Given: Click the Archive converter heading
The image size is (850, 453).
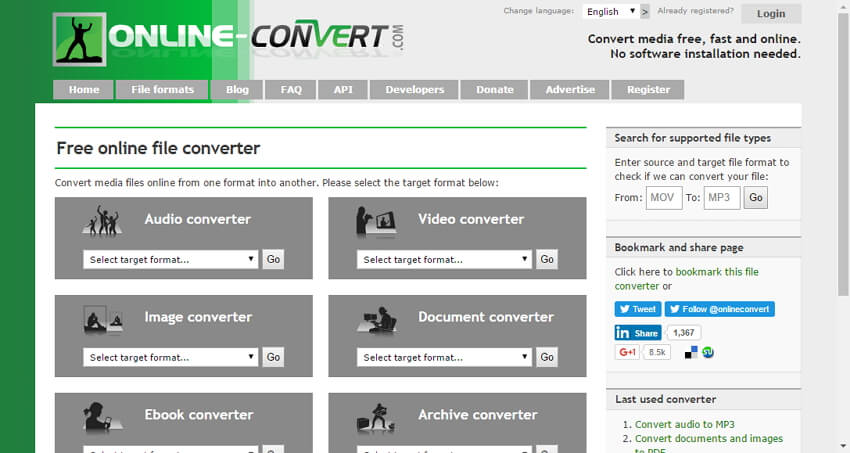Looking at the screenshot, I should 478,415.
